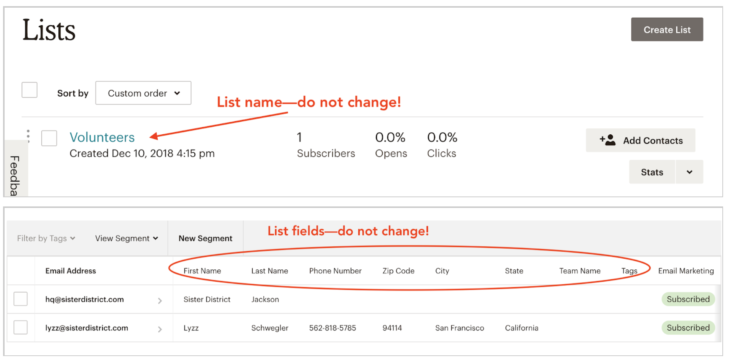
Task: Click the City column header
Action: [x=442, y=271]
